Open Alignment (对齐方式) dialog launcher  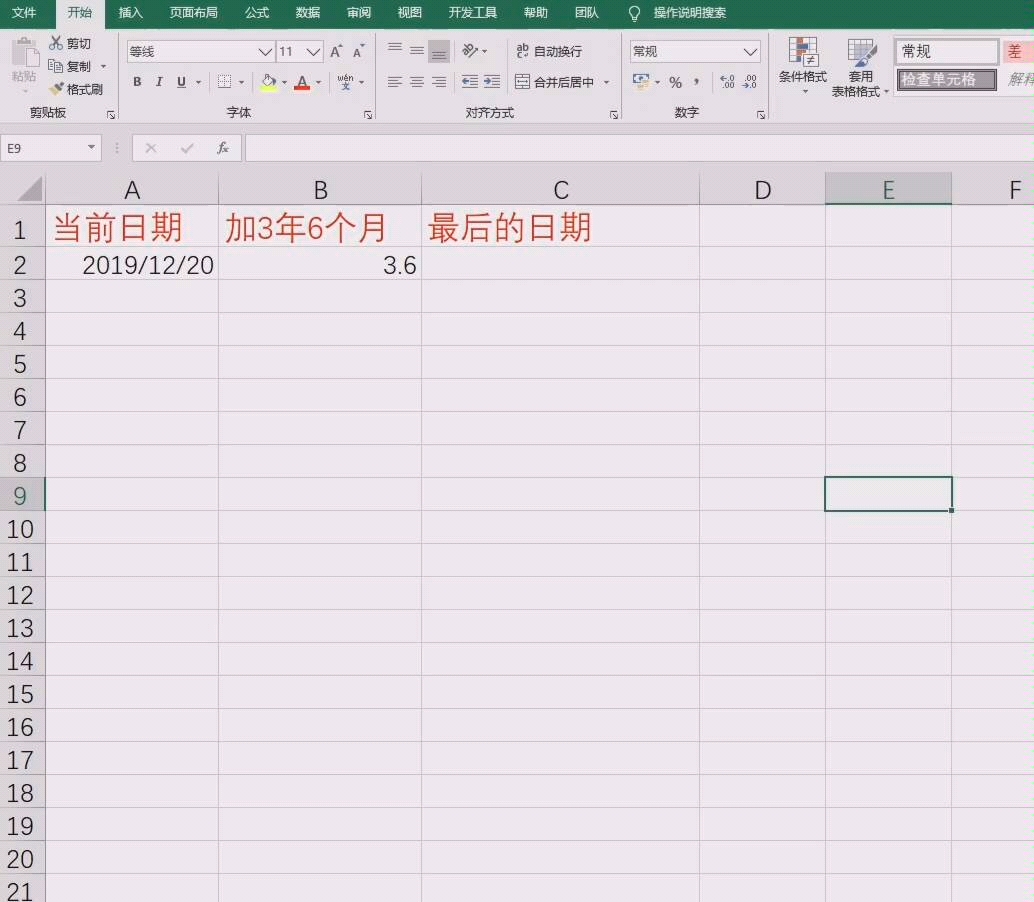click(x=614, y=115)
